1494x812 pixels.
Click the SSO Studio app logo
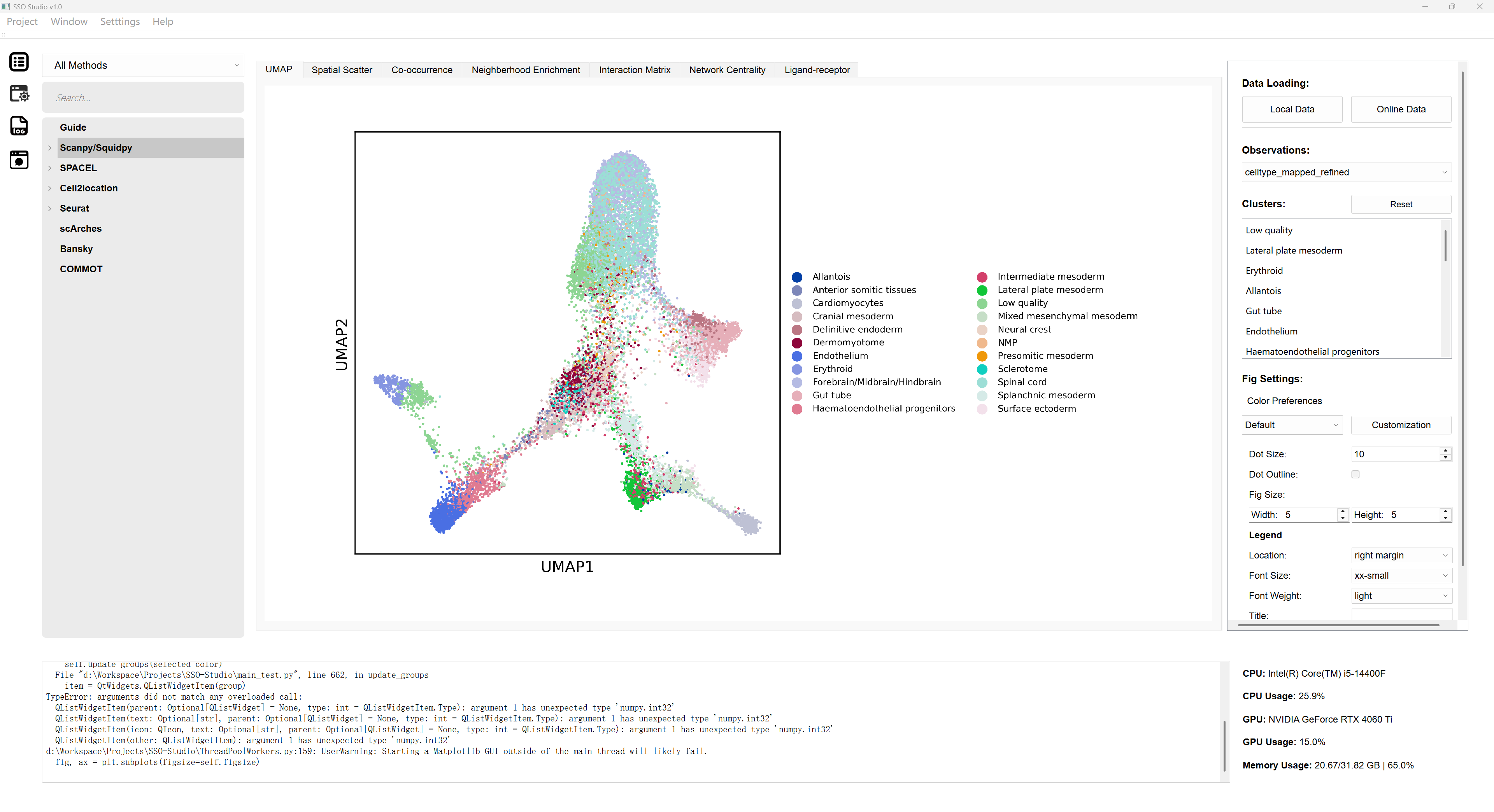pyautogui.click(x=6, y=6)
